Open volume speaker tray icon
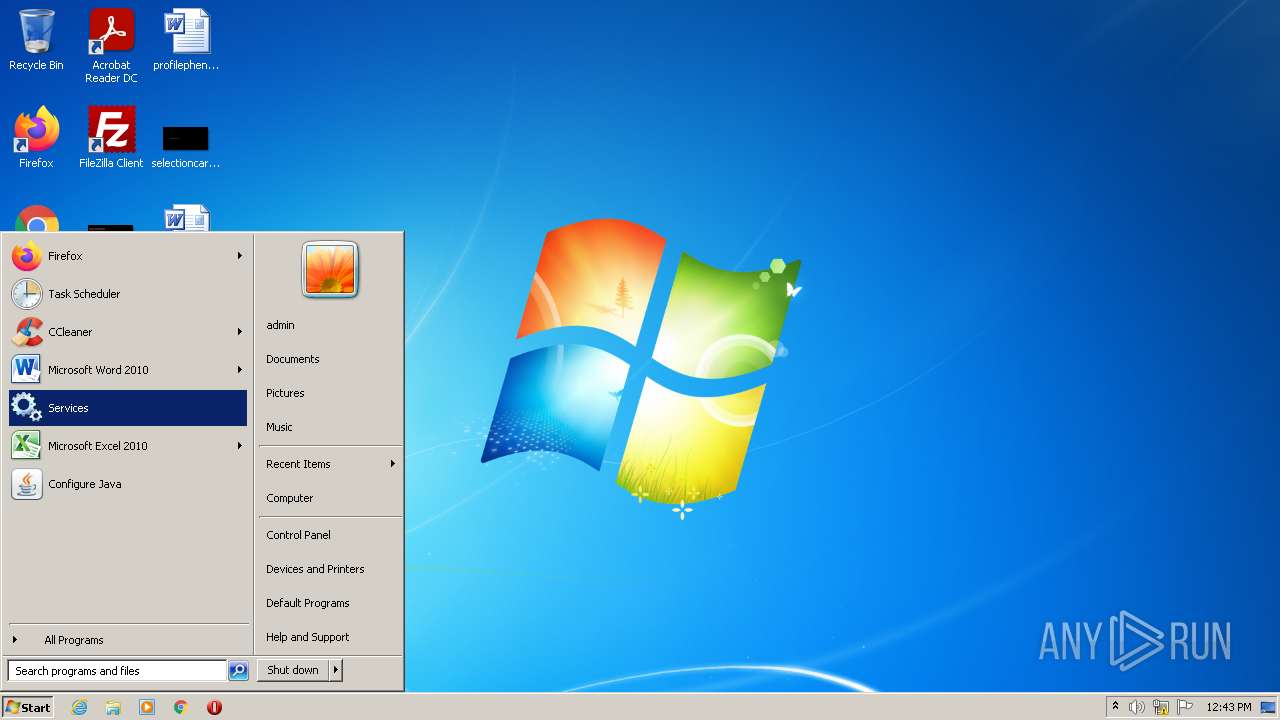The width and height of the screenshot is (1280, 720). [x=1137, y=707]
